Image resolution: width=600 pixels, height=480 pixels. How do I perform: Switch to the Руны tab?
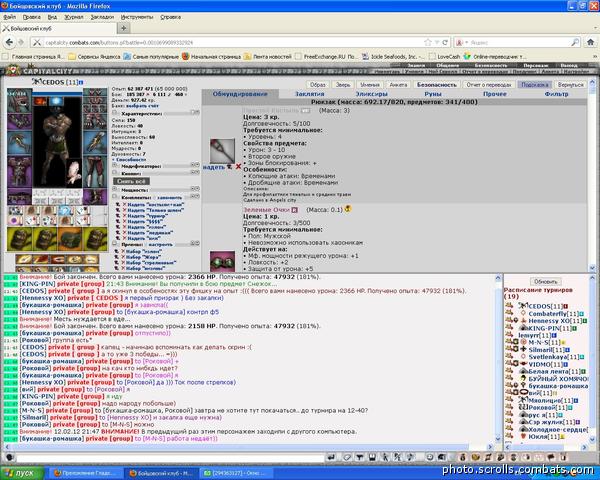[x=433, y=94]
